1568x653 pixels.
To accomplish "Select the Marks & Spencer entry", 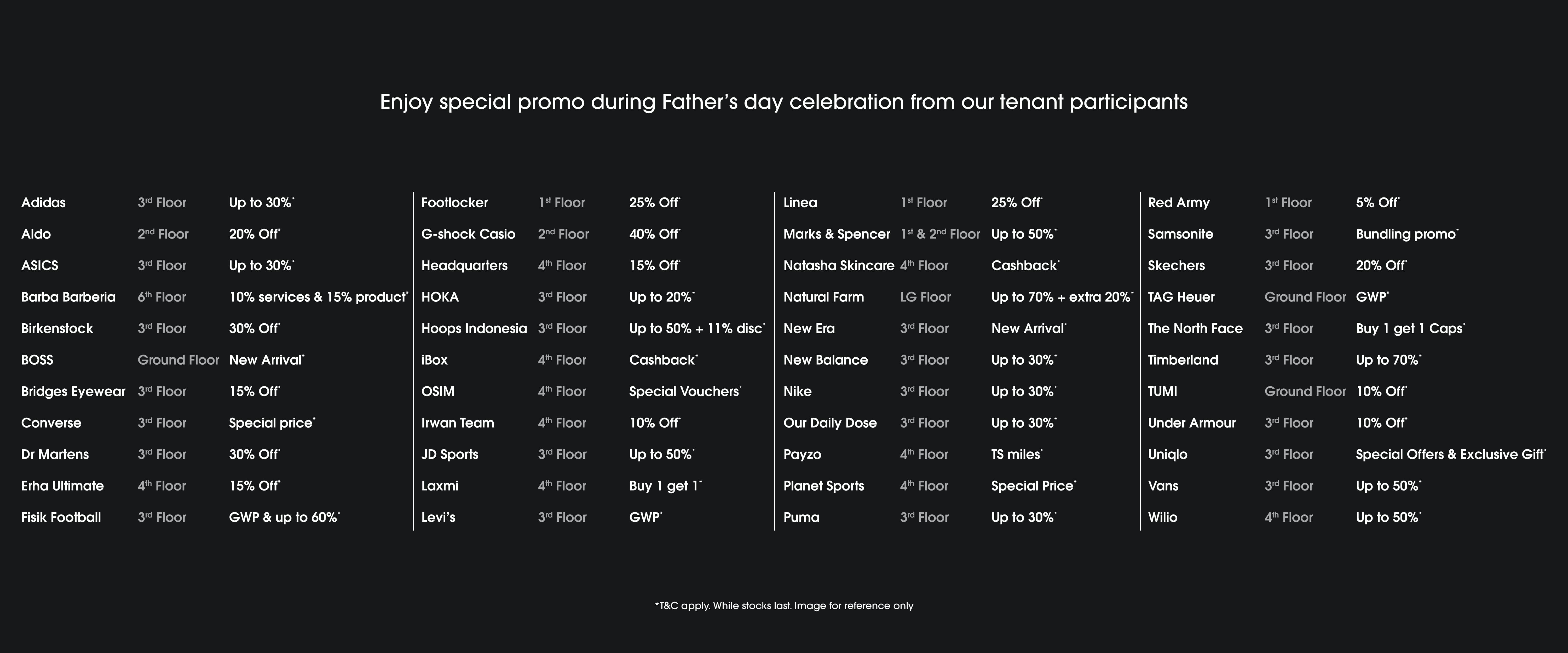I will pos(836,234).
